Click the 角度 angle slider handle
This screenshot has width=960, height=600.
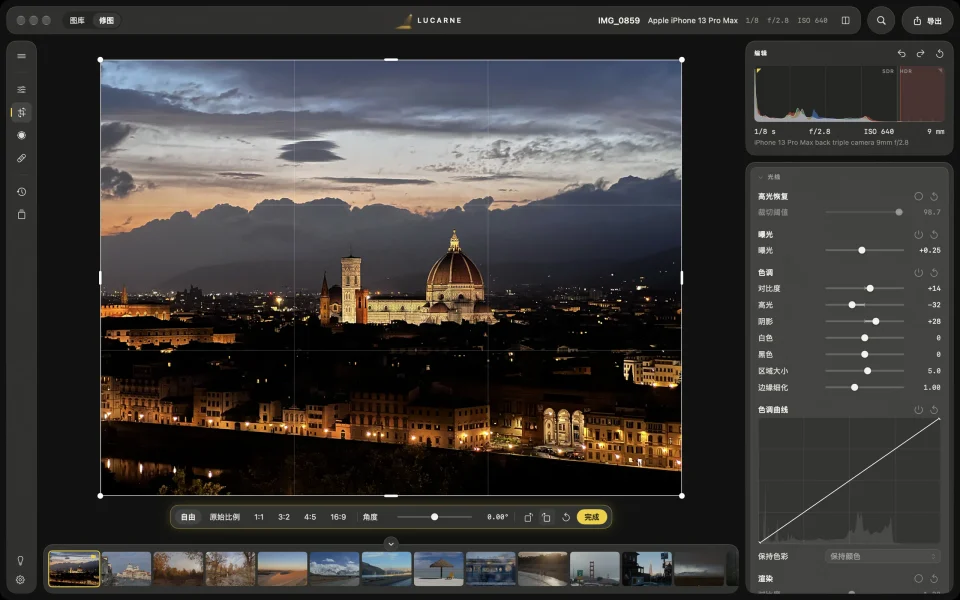coord(434,517)
